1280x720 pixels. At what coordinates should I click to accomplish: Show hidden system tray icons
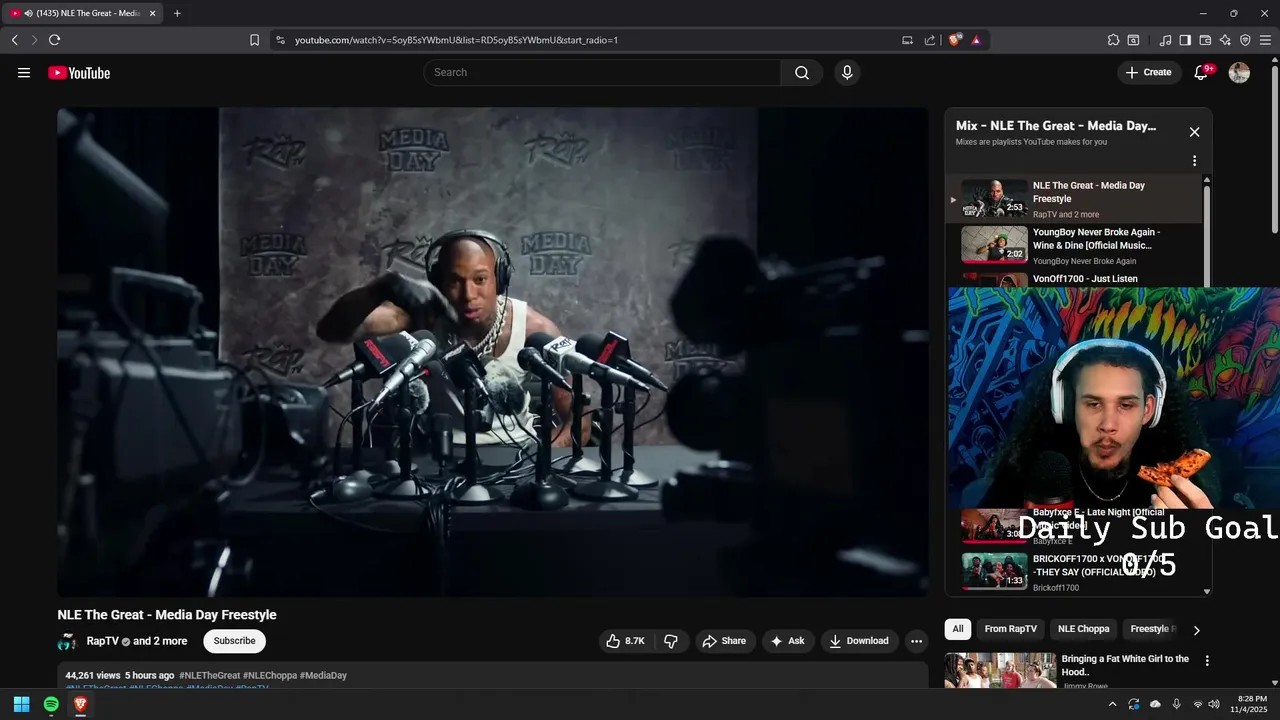[x=1112, y=704]
